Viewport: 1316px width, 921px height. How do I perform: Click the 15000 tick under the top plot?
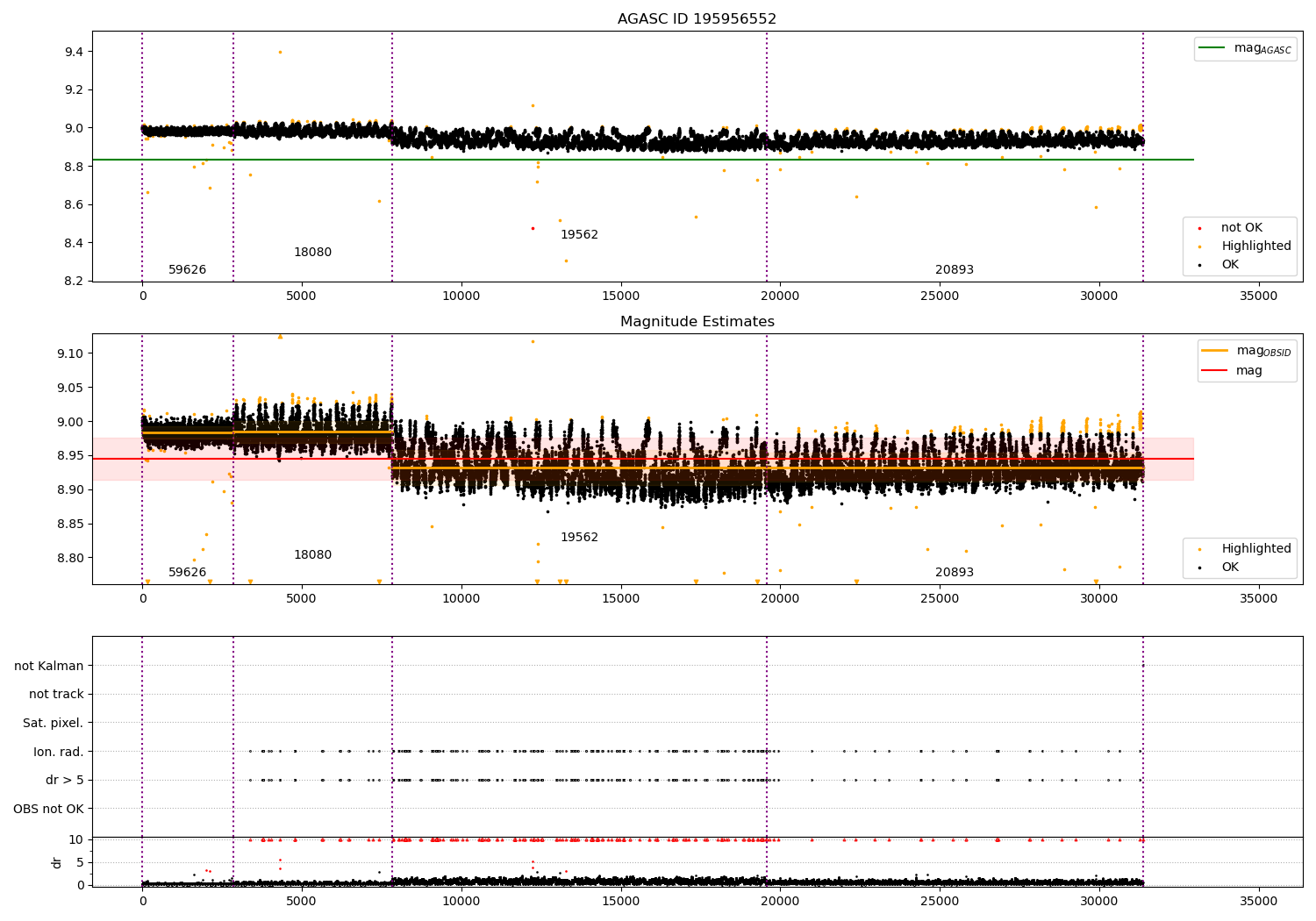tap(620, 296)
